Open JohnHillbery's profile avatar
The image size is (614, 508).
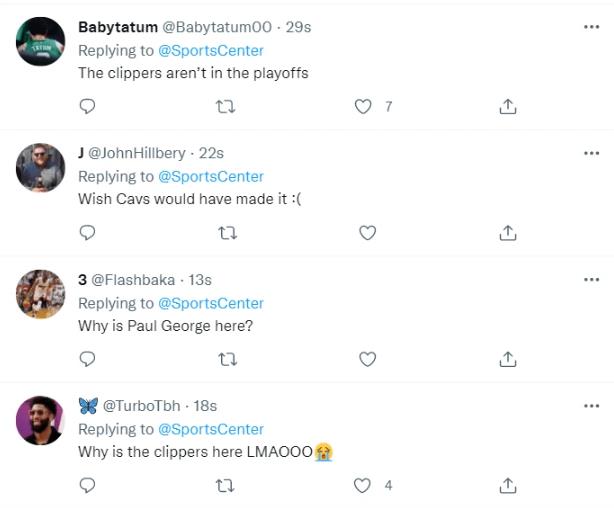click(x=41, y=168)
